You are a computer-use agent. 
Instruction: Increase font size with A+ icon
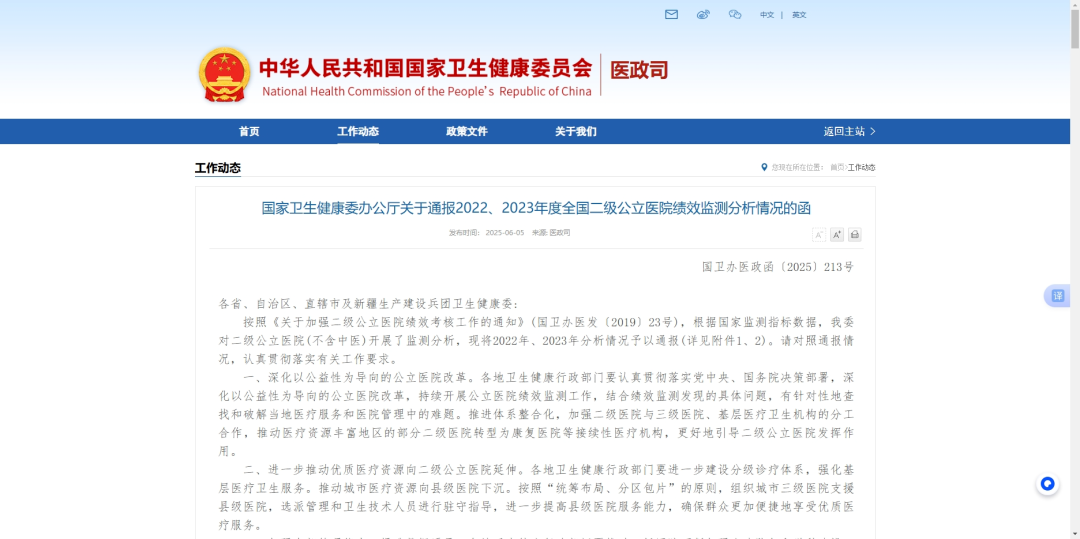837,235
